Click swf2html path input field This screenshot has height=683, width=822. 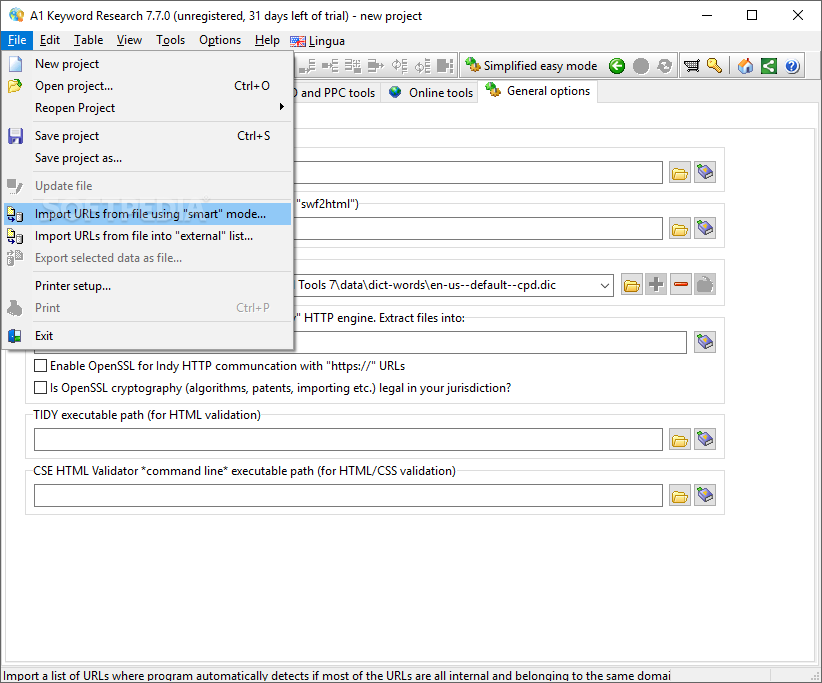478,229
